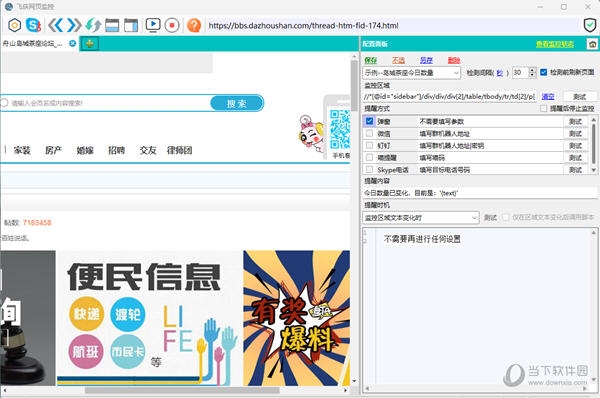Click 测试 button in 微信 row
600x398 pixels.
coord(575,134)
